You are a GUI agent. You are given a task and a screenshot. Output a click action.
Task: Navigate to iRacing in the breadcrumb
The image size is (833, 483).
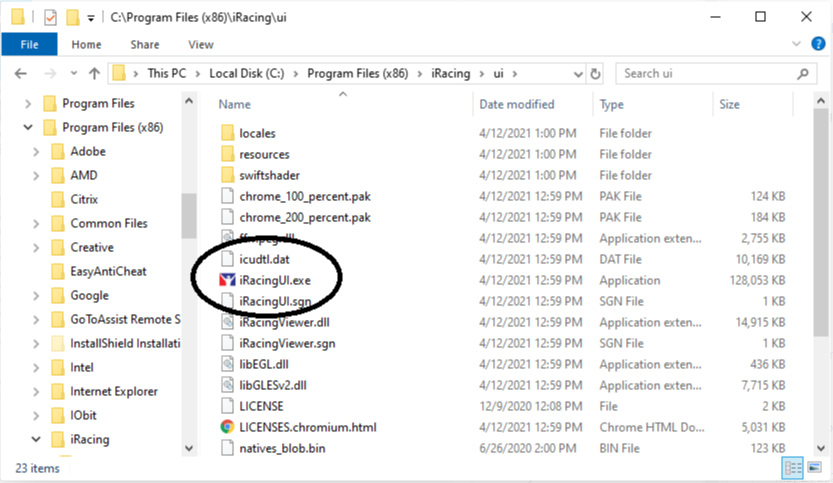pyautogui.click(x=450, y=73)
